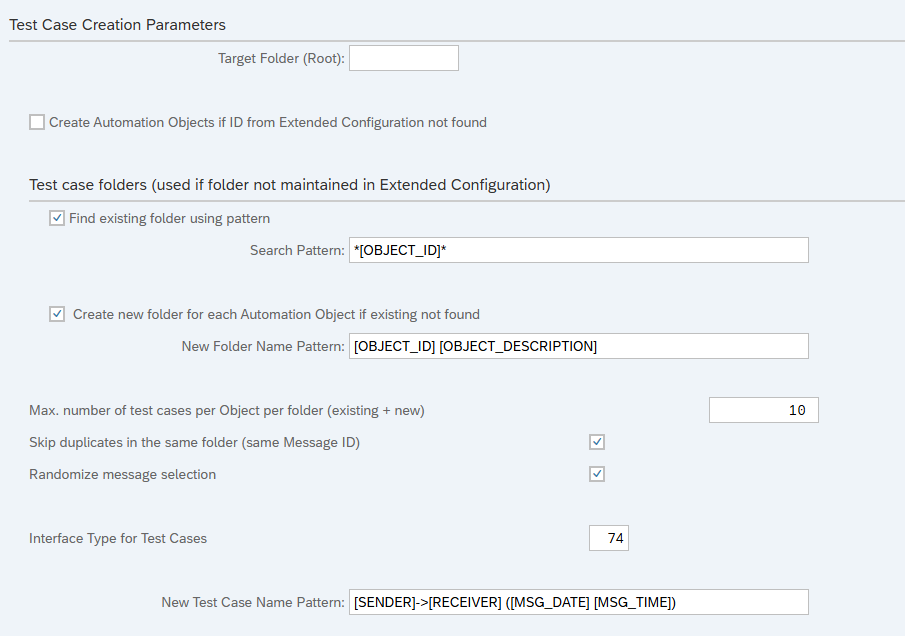Enable Create Automation Objects checkbox
Image resolution: width=905 pixels, height=636 pixels.
tap(37, 122)
